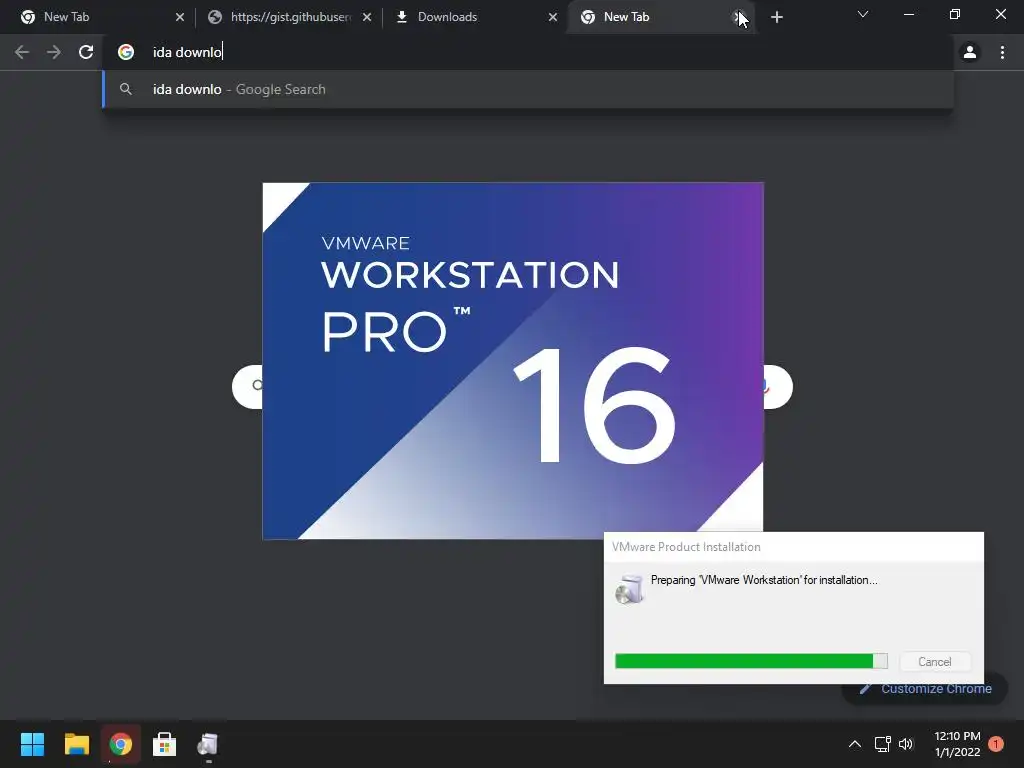Reload the current page
The height and width of the screenshot is (768, 1024).
click(x=86, y=52)
